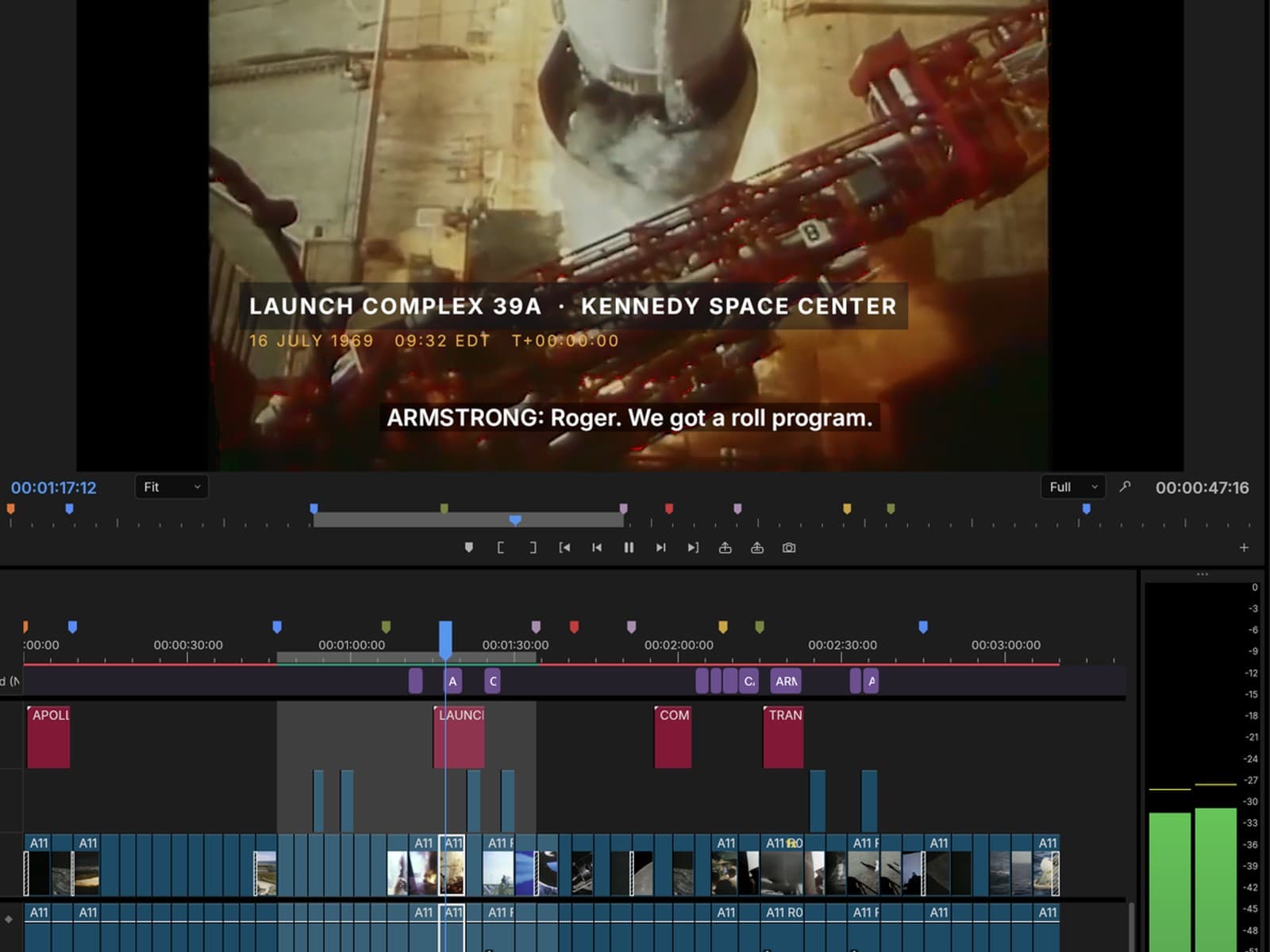Image resolution: width=1270 pixels, height=952 pixels.
Task: Click the -30 dB label on the meter scale
Action: click(x=1251, y=801)
